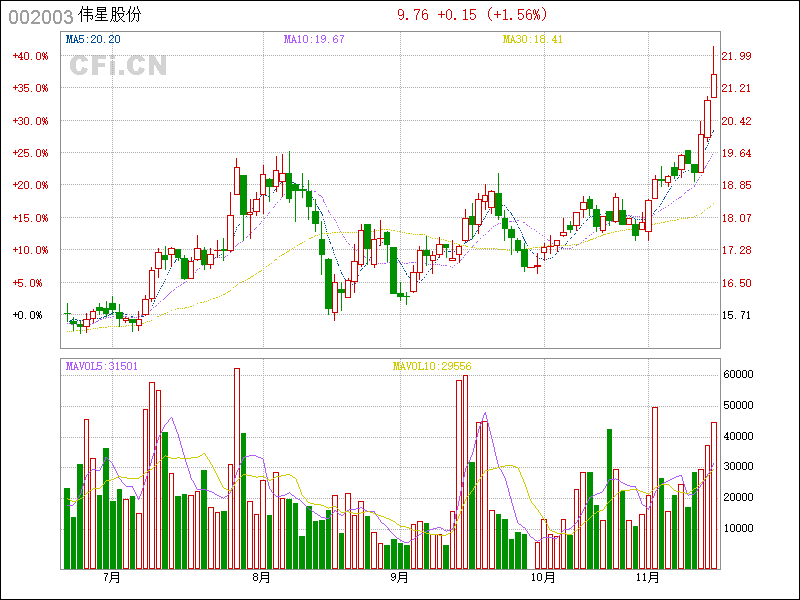Click the current price 9.76
This screenshot has height=600, width=800.
[413, 15]
